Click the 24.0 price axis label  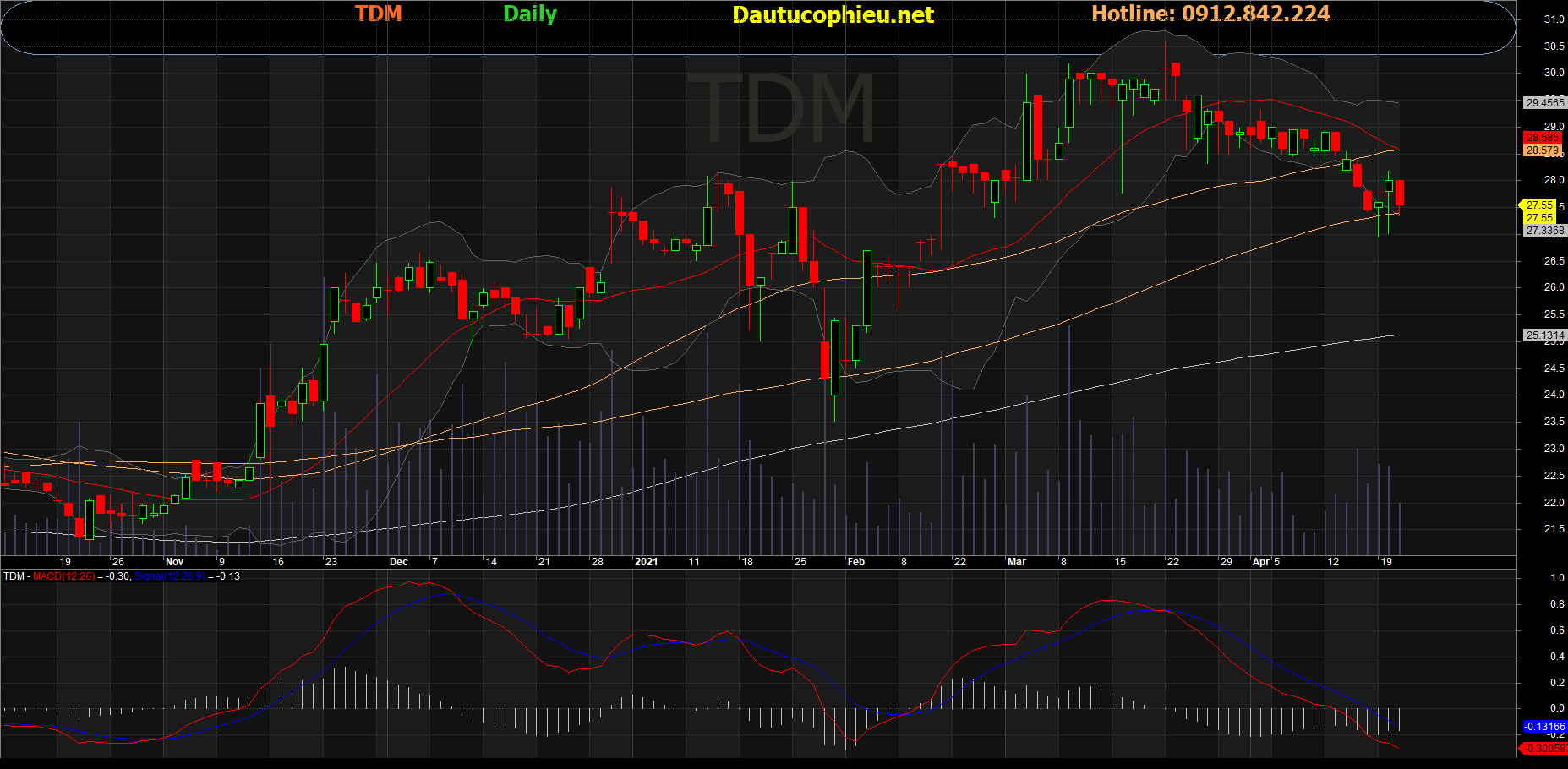tap(1554, 395)
